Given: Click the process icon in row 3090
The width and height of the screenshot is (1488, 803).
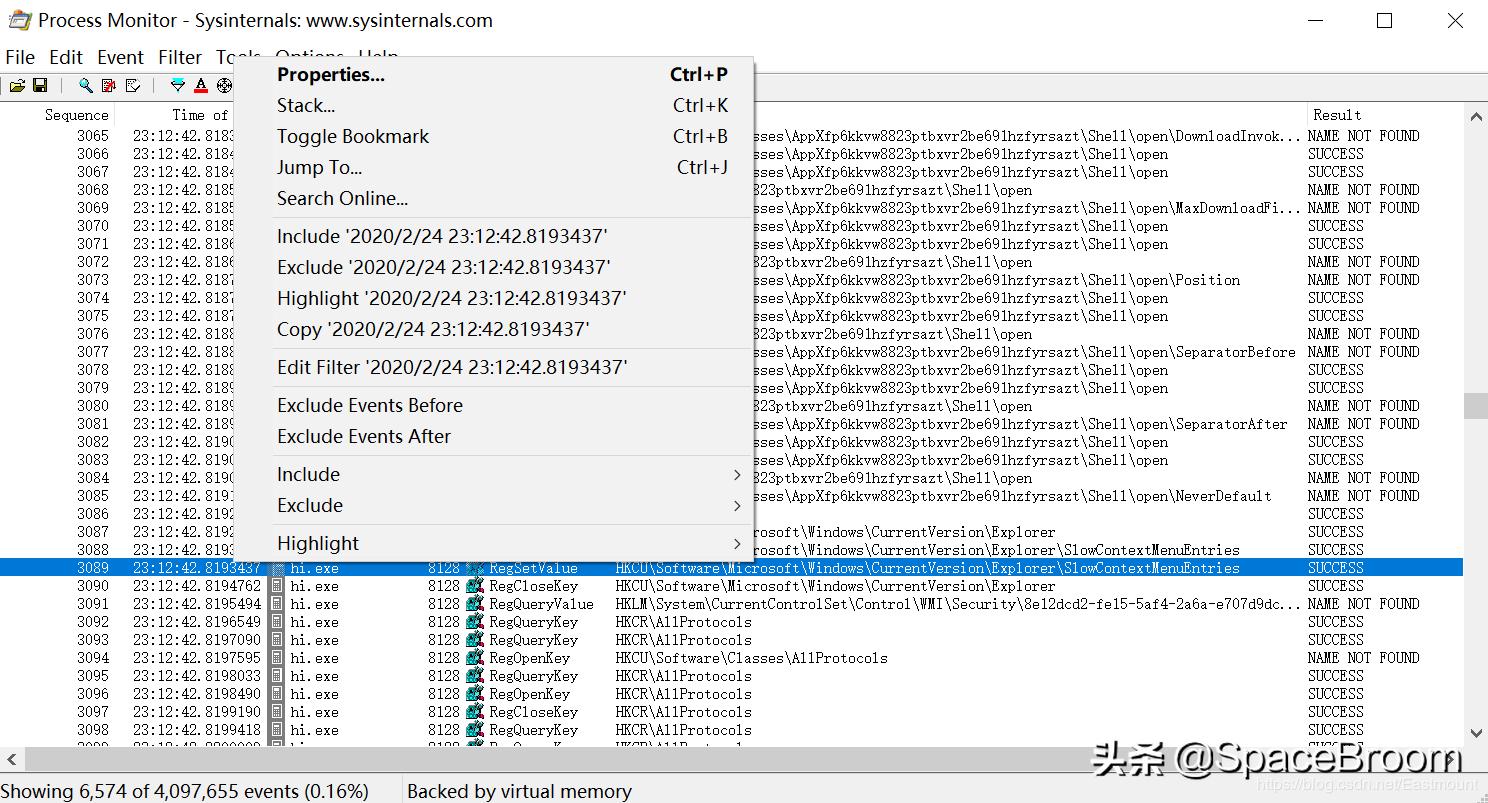Looking at the screenshot, I should [278, 586].
